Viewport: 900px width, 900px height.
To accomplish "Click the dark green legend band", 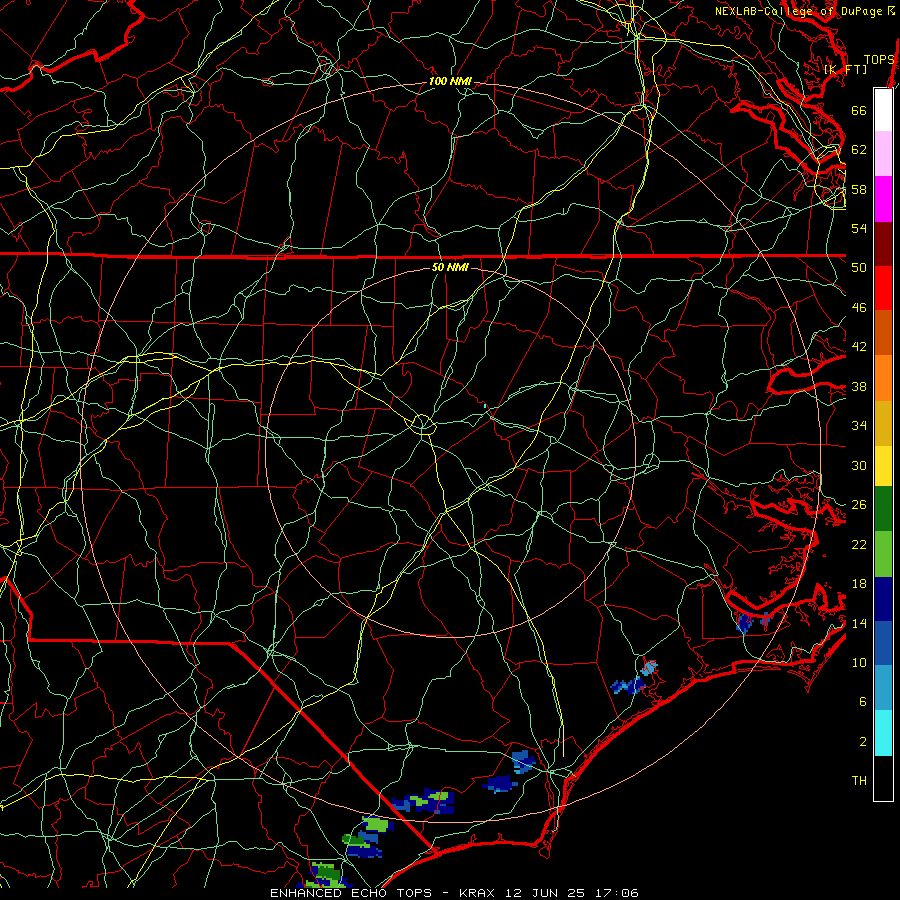I will [x=883, y=509].
